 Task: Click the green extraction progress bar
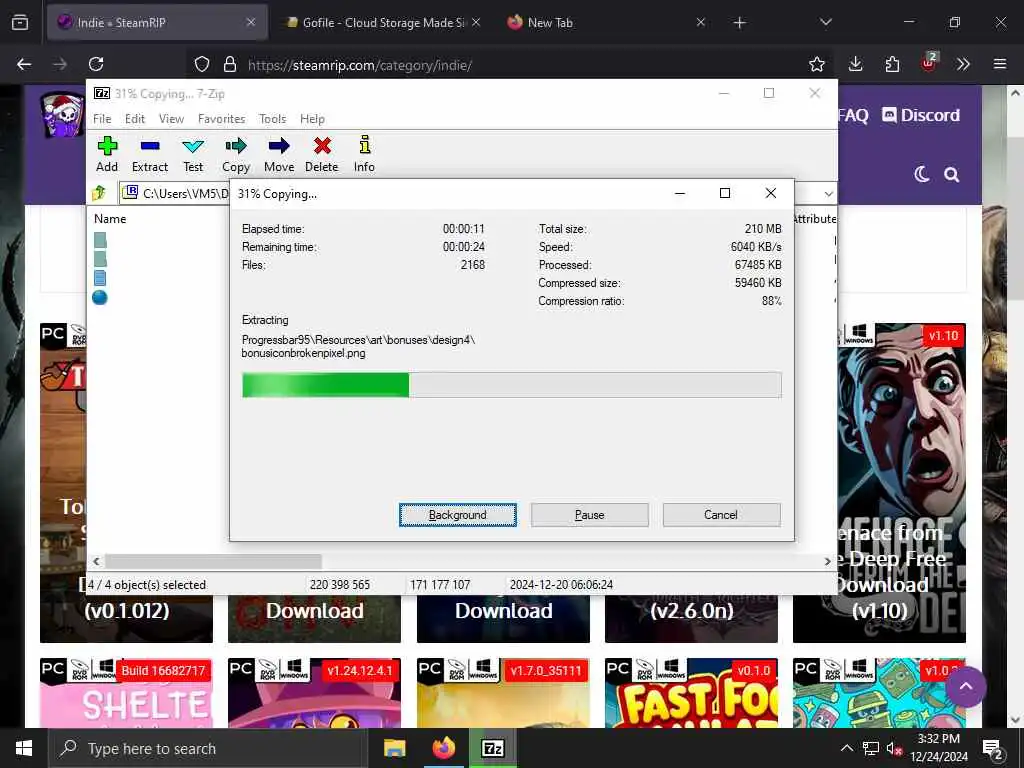coord(511,385)
